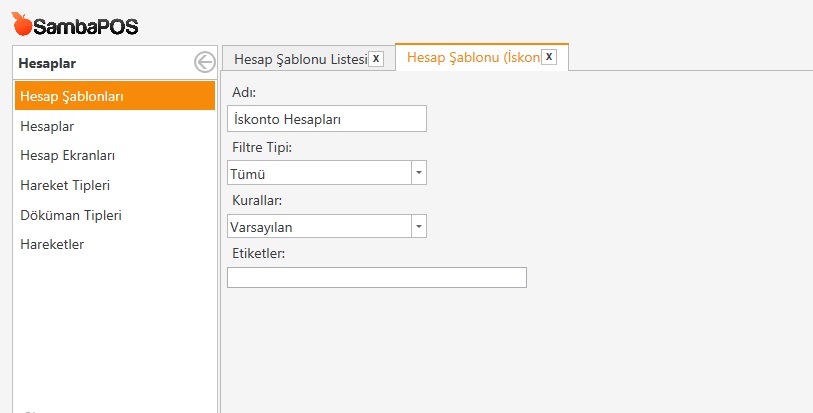Click the SambaPOS title text

[x=86, y=27]
